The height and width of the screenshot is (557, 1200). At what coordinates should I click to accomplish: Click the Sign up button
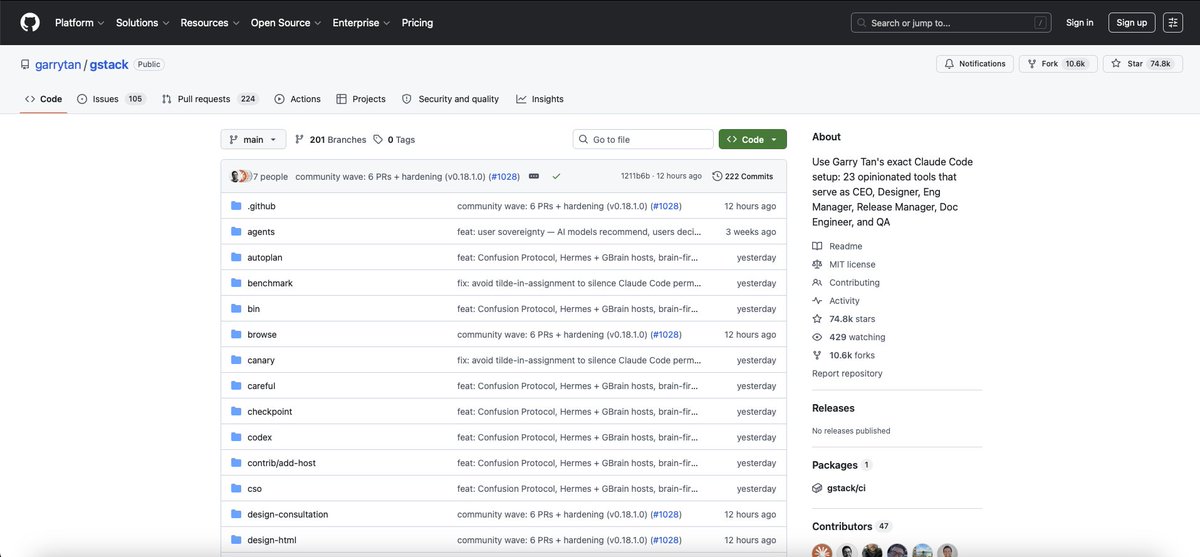[1132, 22]
